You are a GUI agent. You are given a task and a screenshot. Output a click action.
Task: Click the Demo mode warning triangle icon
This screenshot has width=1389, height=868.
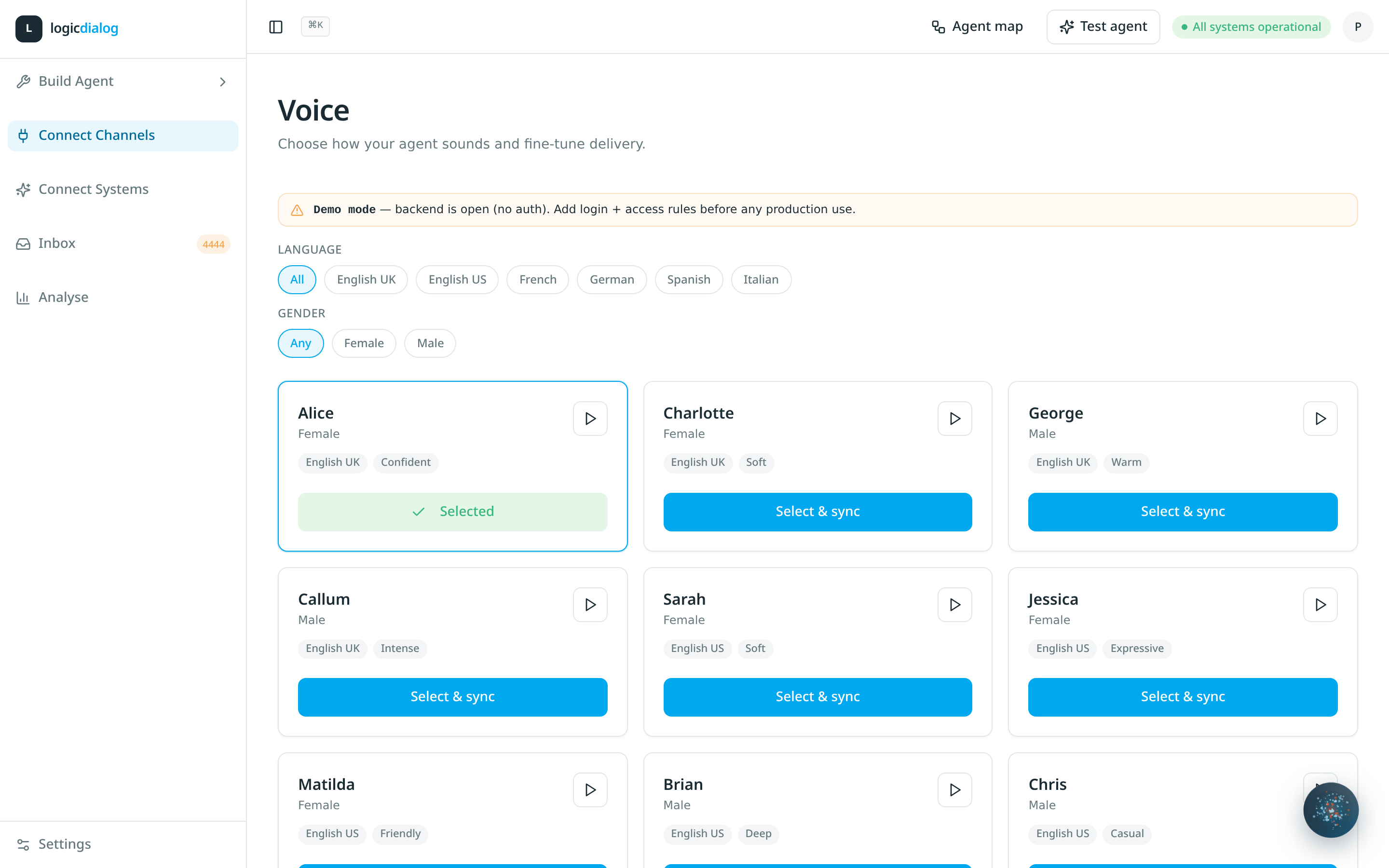coord(297,210)
